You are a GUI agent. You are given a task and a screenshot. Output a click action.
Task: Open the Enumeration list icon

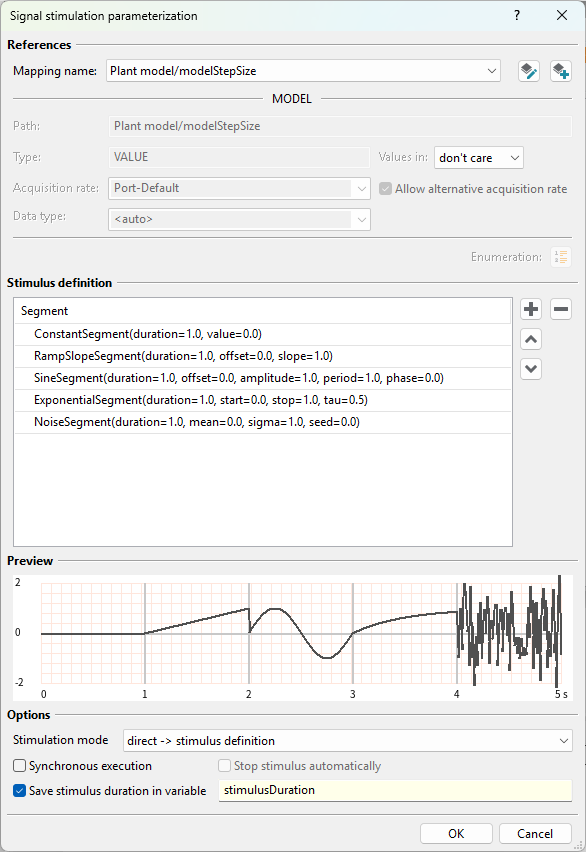coord(560,257)
